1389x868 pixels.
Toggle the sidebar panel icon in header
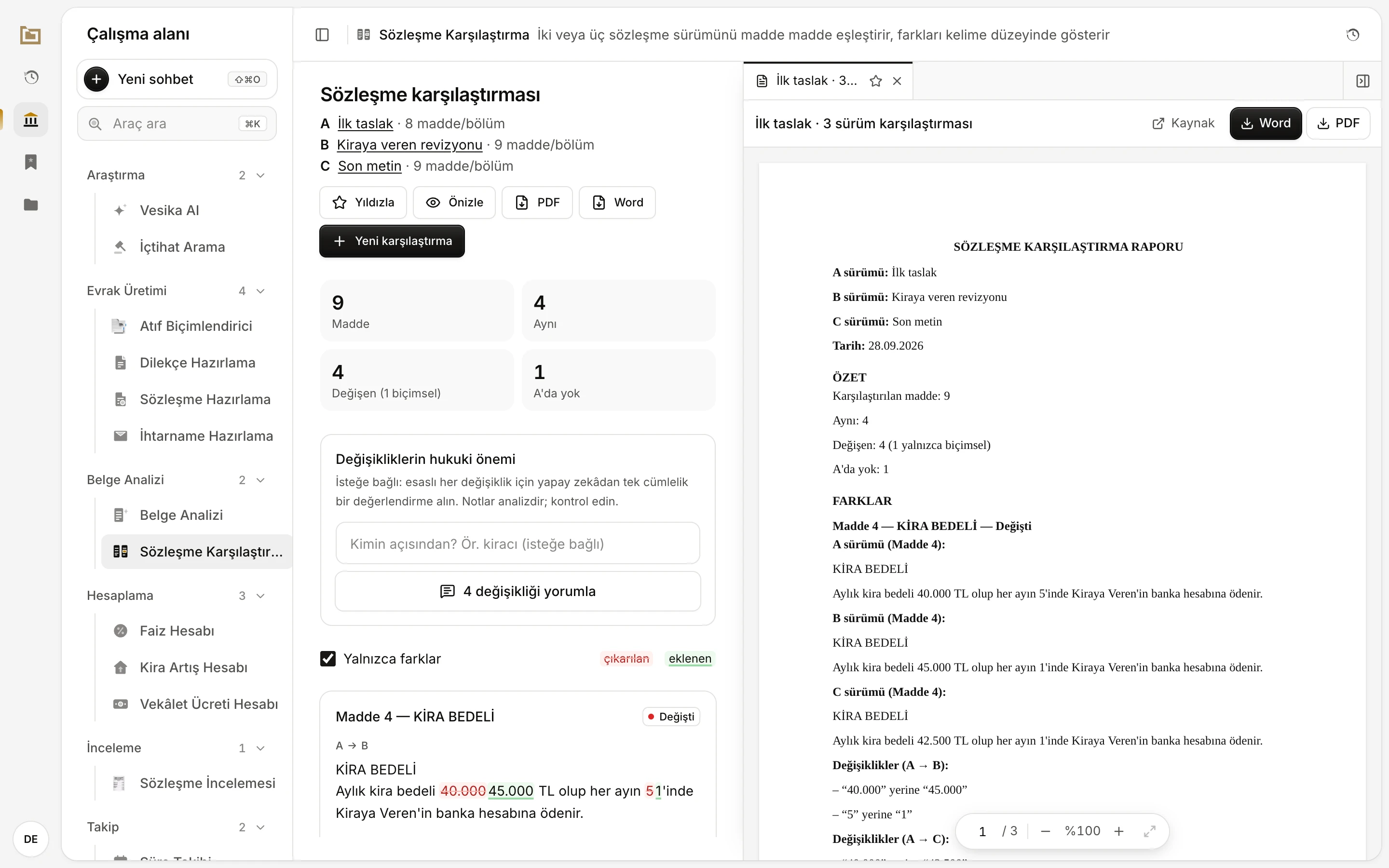click(323, 35)
